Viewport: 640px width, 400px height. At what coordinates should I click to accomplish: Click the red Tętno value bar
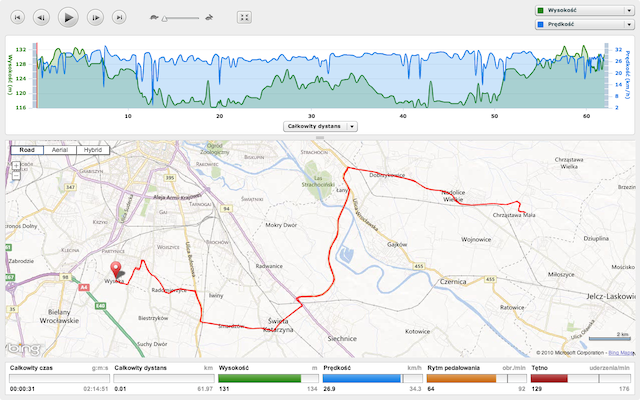tap(549, 378)
